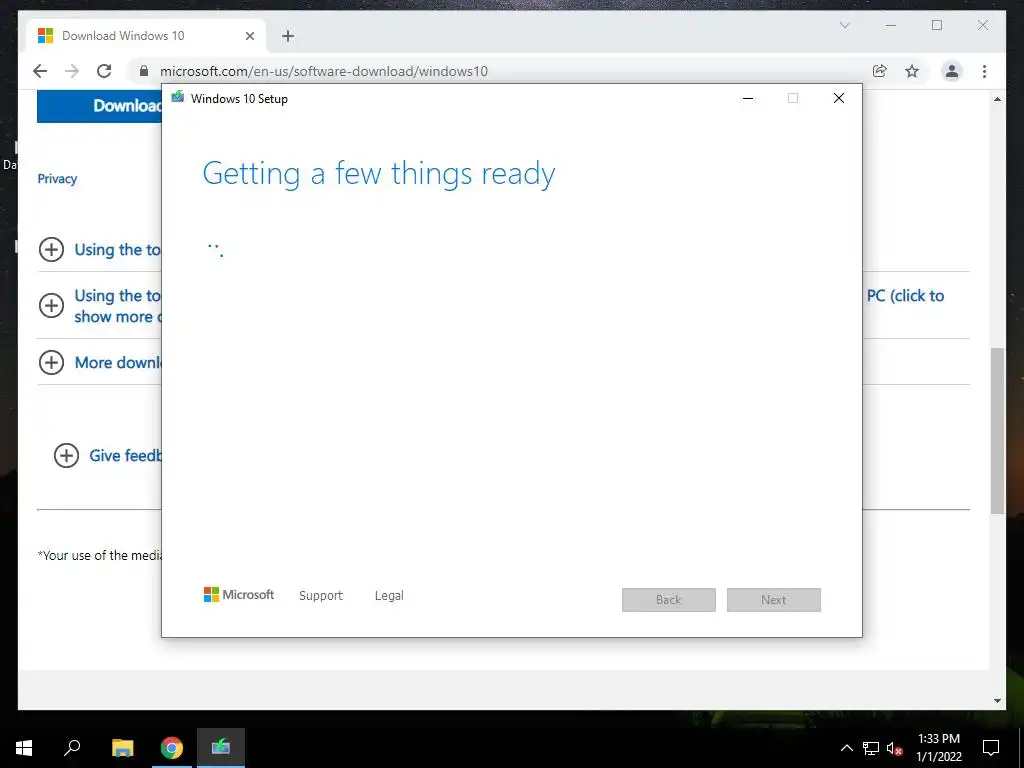Open the notification center icon

(991, 748)
